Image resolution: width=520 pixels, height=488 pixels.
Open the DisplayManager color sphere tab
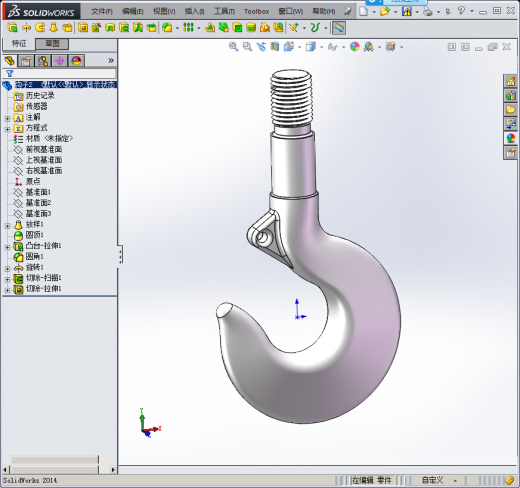(x=76, y=61)
